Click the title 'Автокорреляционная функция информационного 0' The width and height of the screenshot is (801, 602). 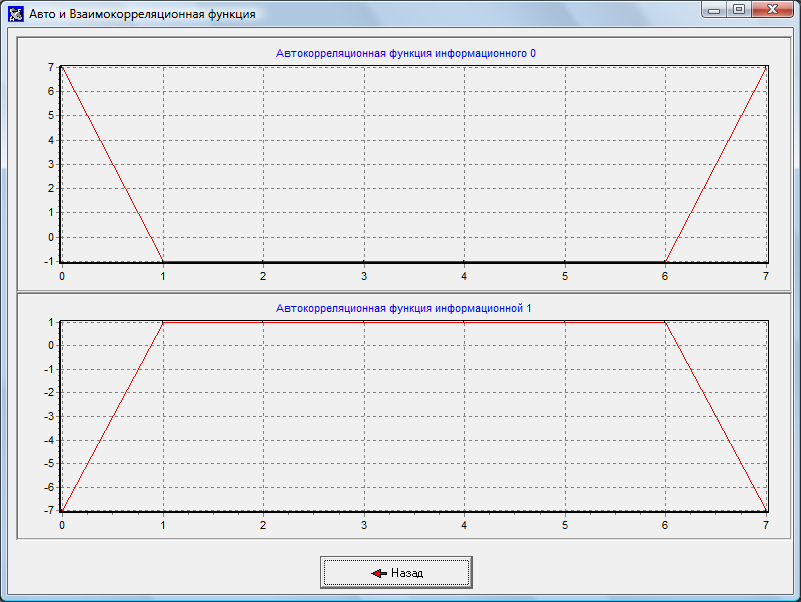click(x=406, y=53)
